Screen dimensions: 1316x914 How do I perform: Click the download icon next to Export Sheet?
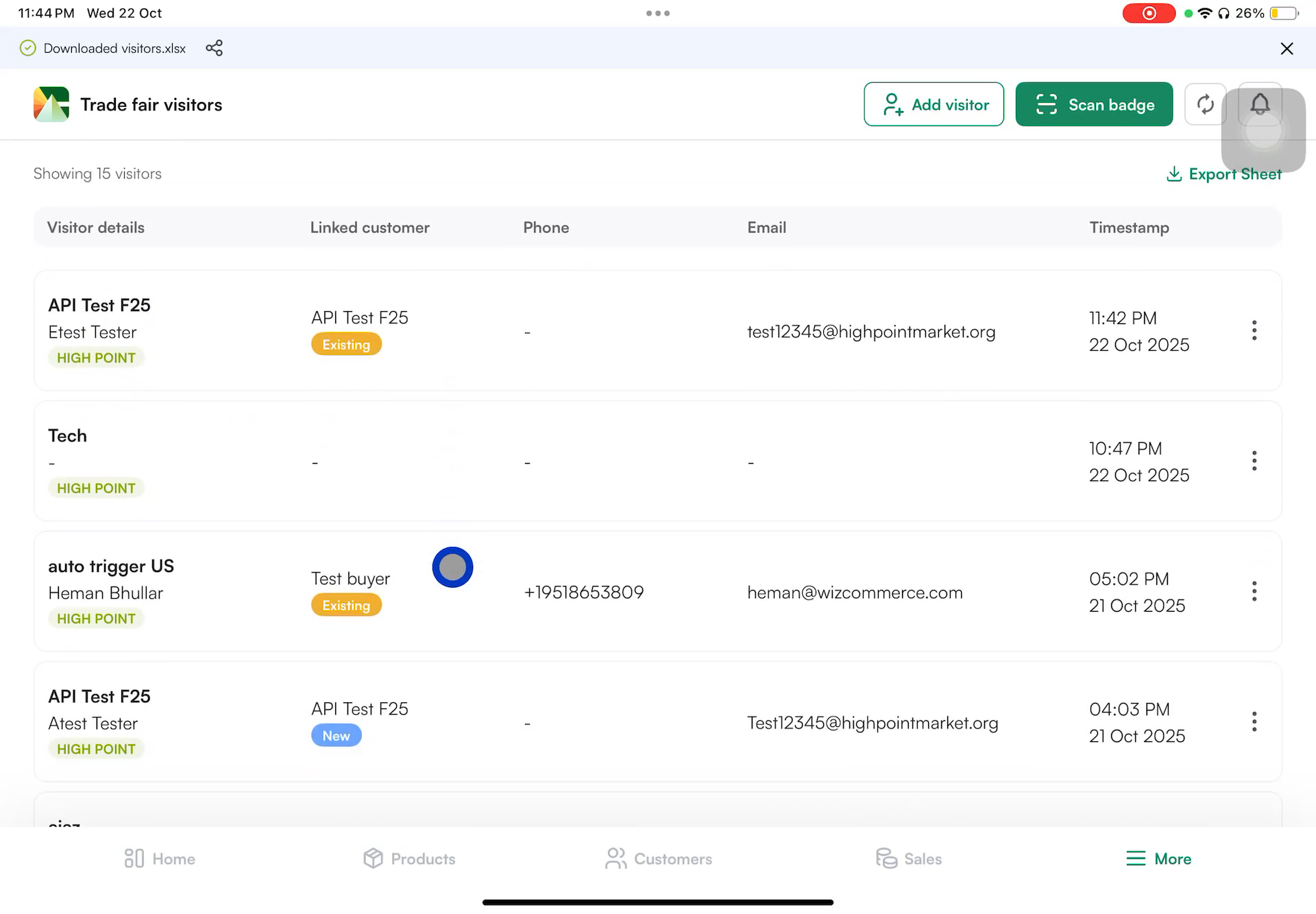(x=1175, y=174)
